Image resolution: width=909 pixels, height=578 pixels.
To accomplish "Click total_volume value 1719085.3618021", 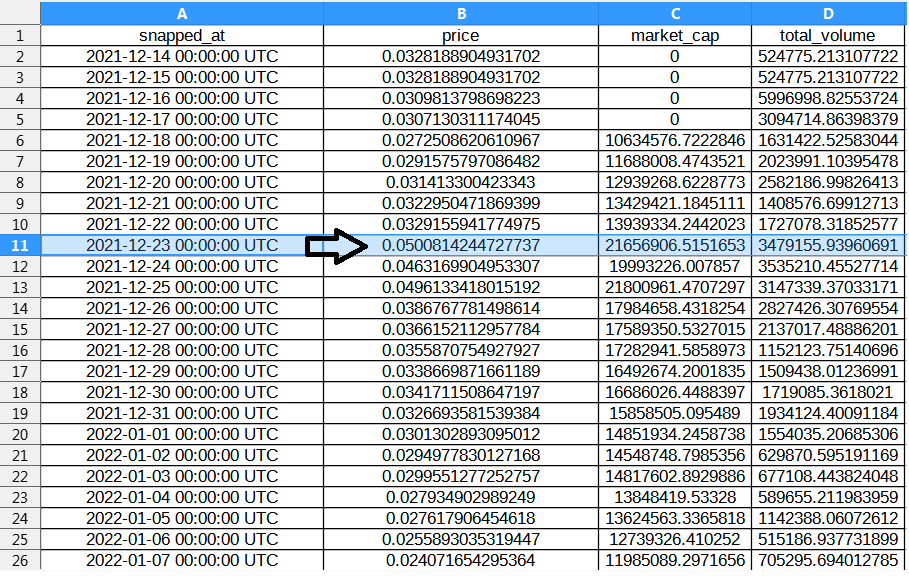I will click(828, 392).
